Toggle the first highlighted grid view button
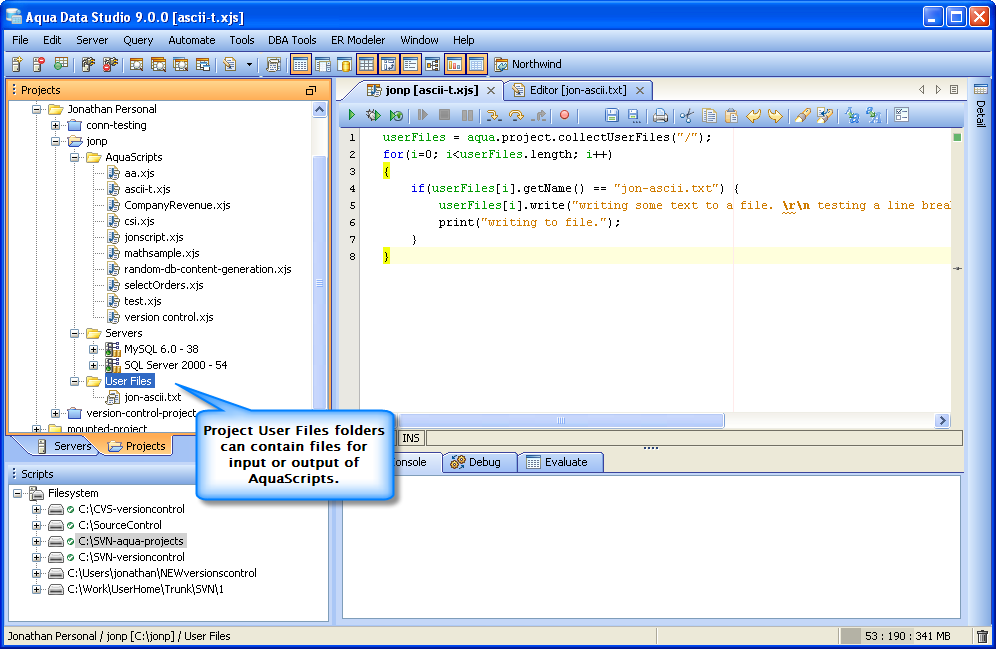This screenshot has height=649, width=996. pos(300,64)
